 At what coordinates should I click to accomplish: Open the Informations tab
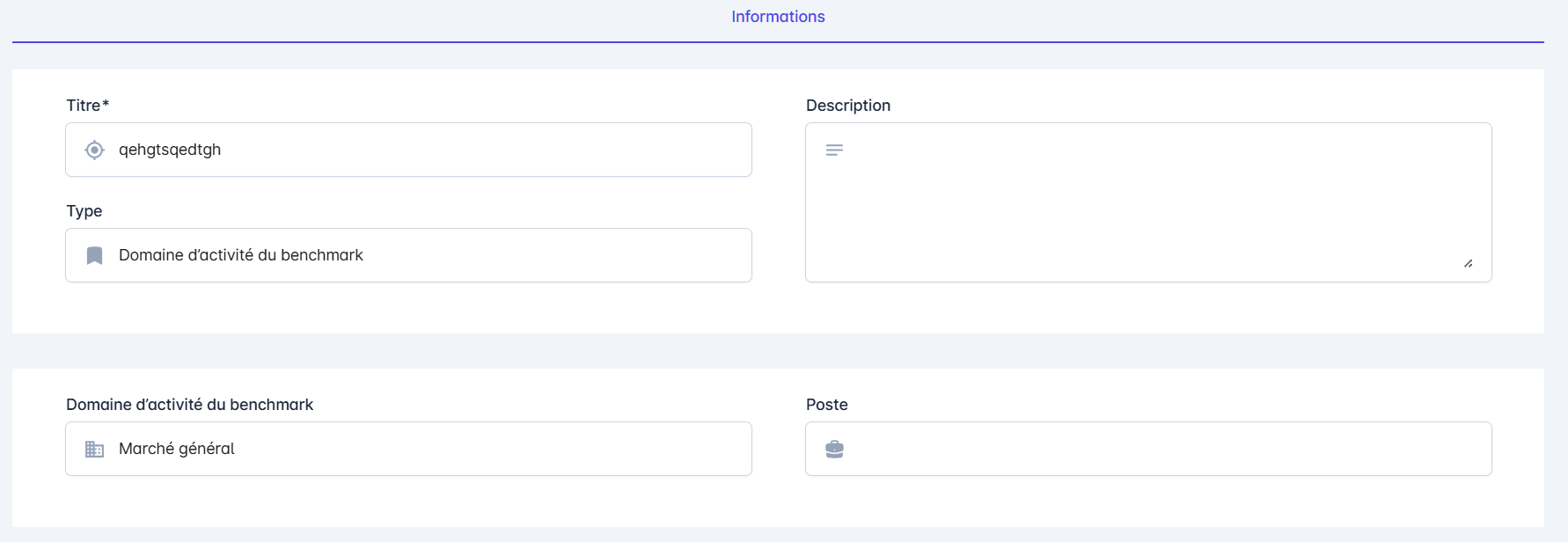[x=778, y=17]
